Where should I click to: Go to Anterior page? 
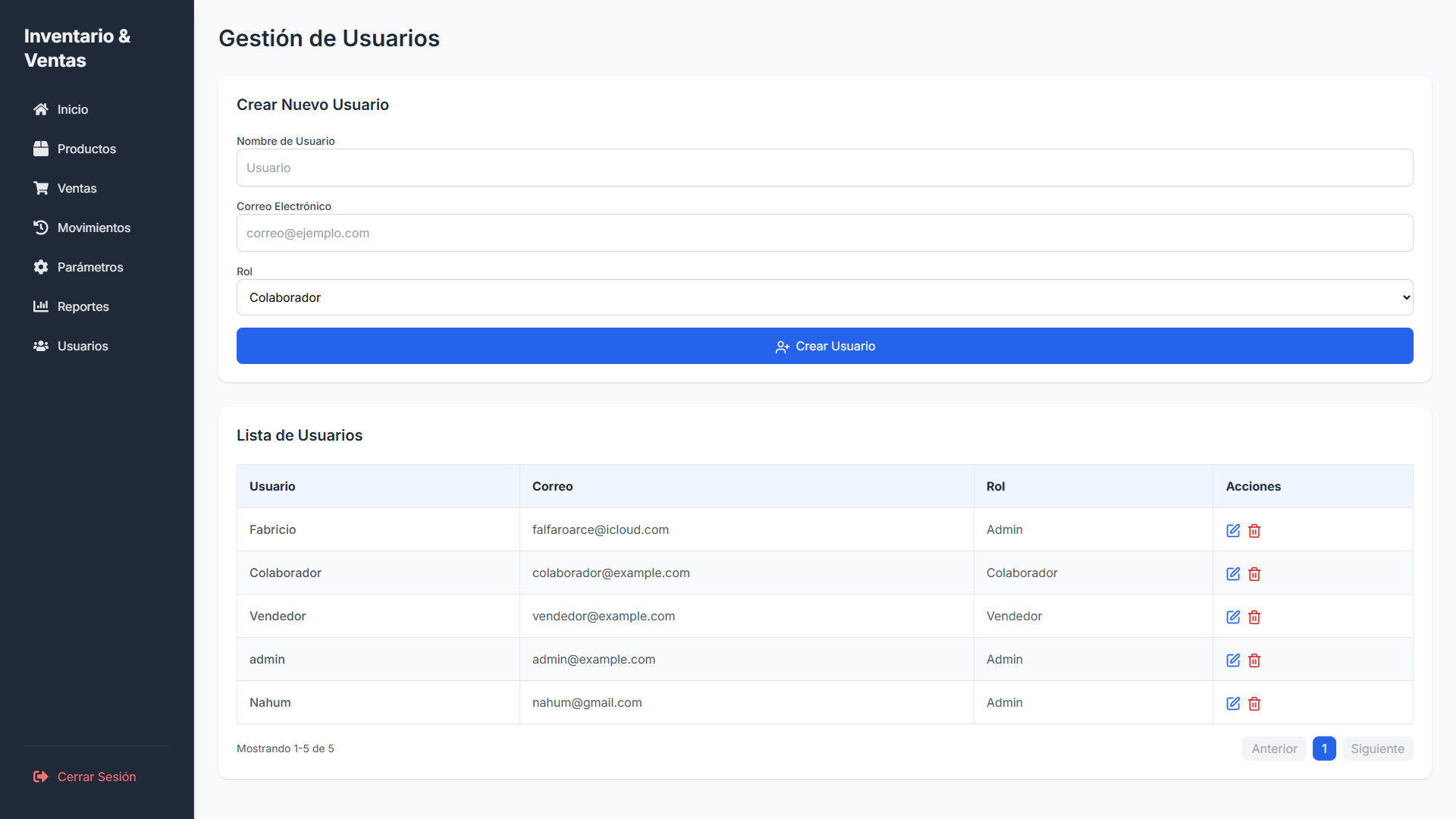click(x=1274, y=748)
